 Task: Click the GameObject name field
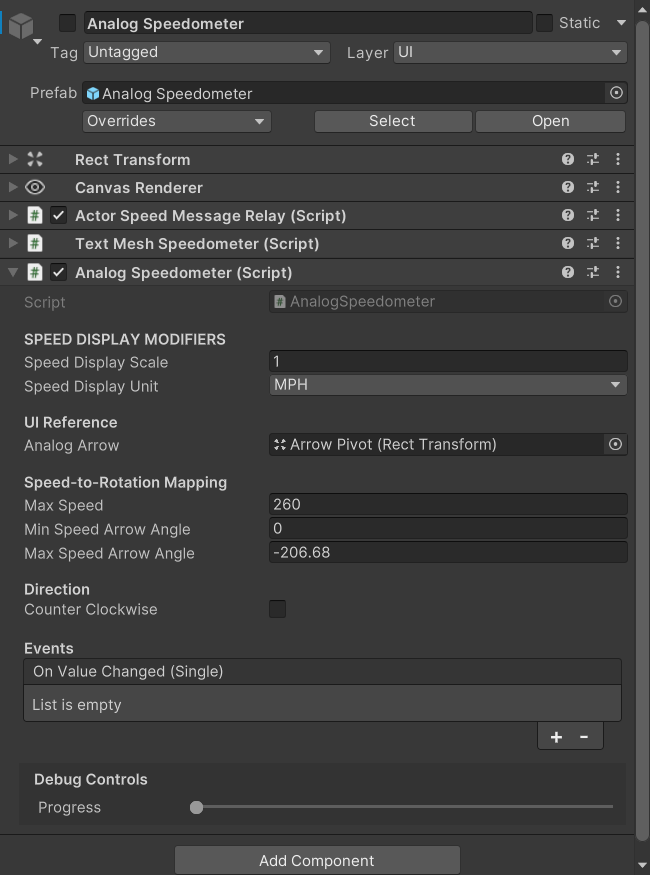(308, 23)
